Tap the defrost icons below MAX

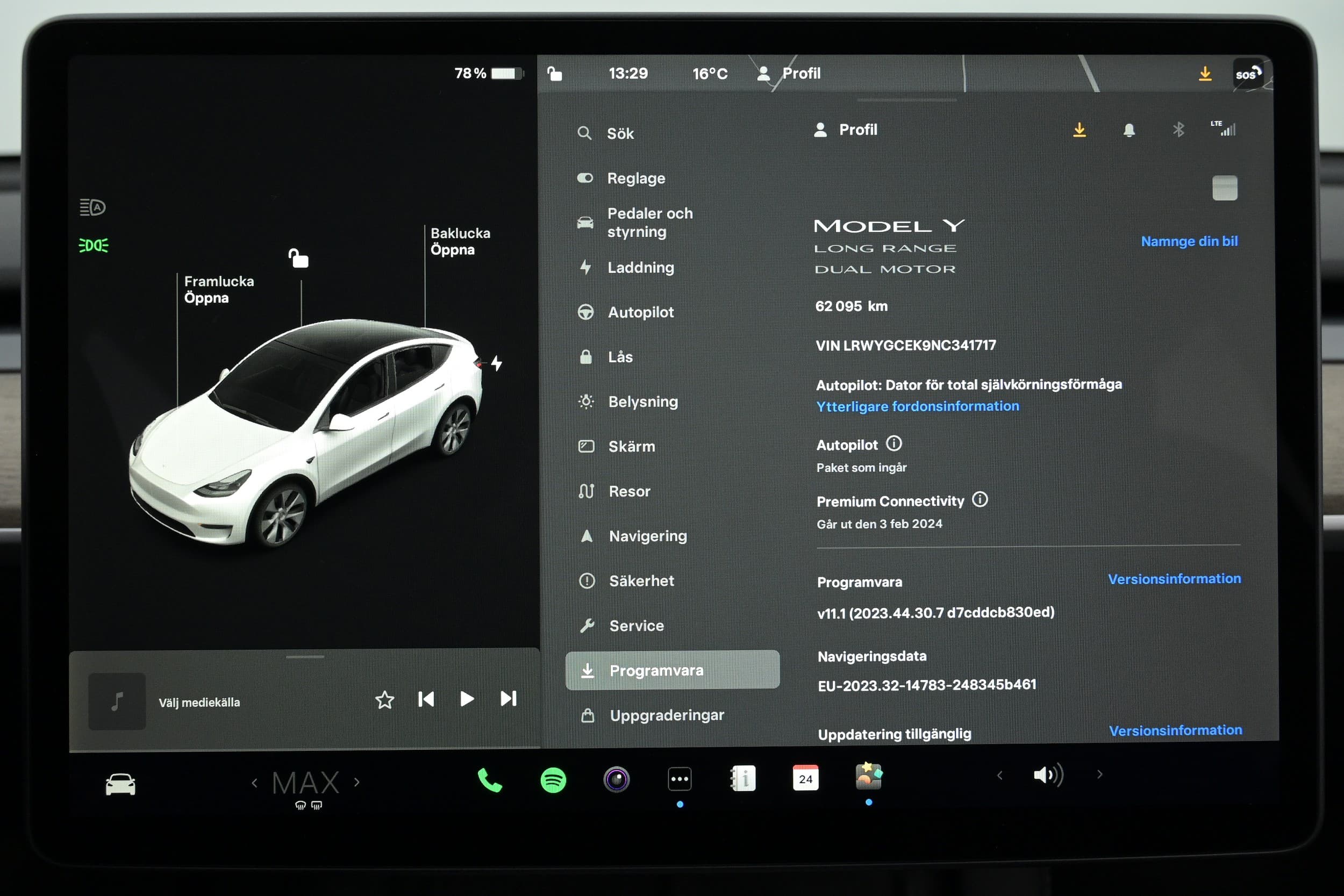coord(309,805)
